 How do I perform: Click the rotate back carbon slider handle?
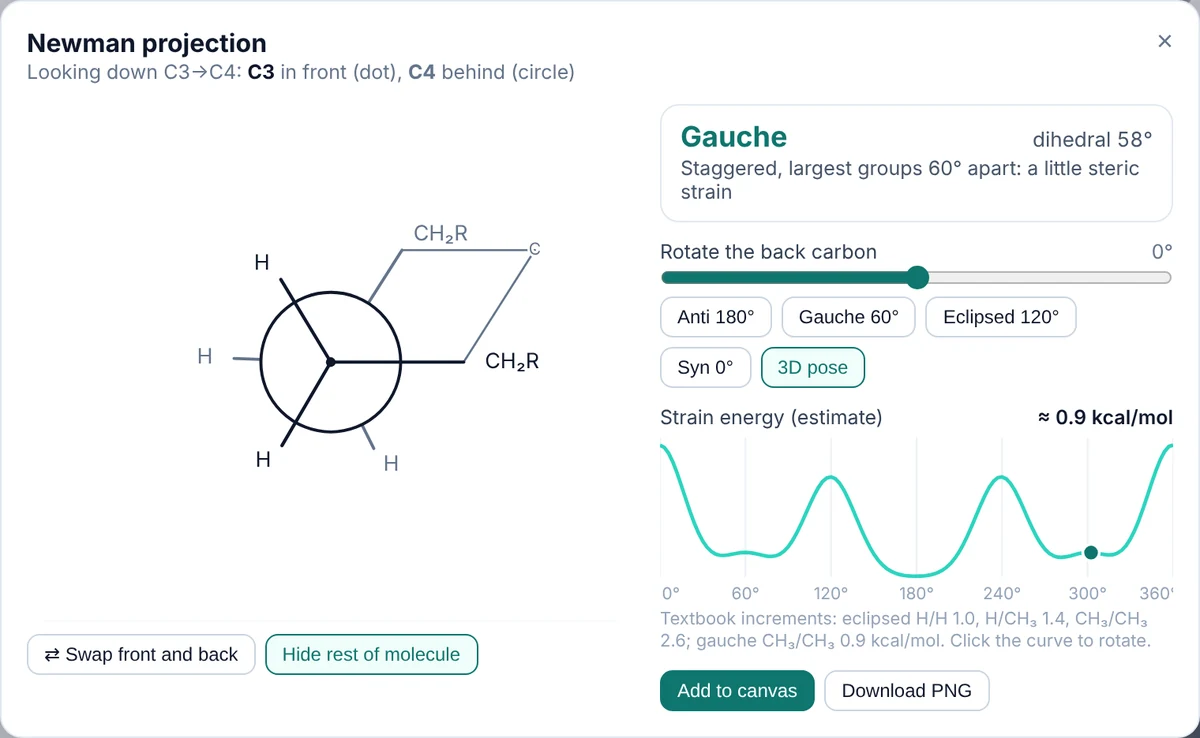(917, 277)
